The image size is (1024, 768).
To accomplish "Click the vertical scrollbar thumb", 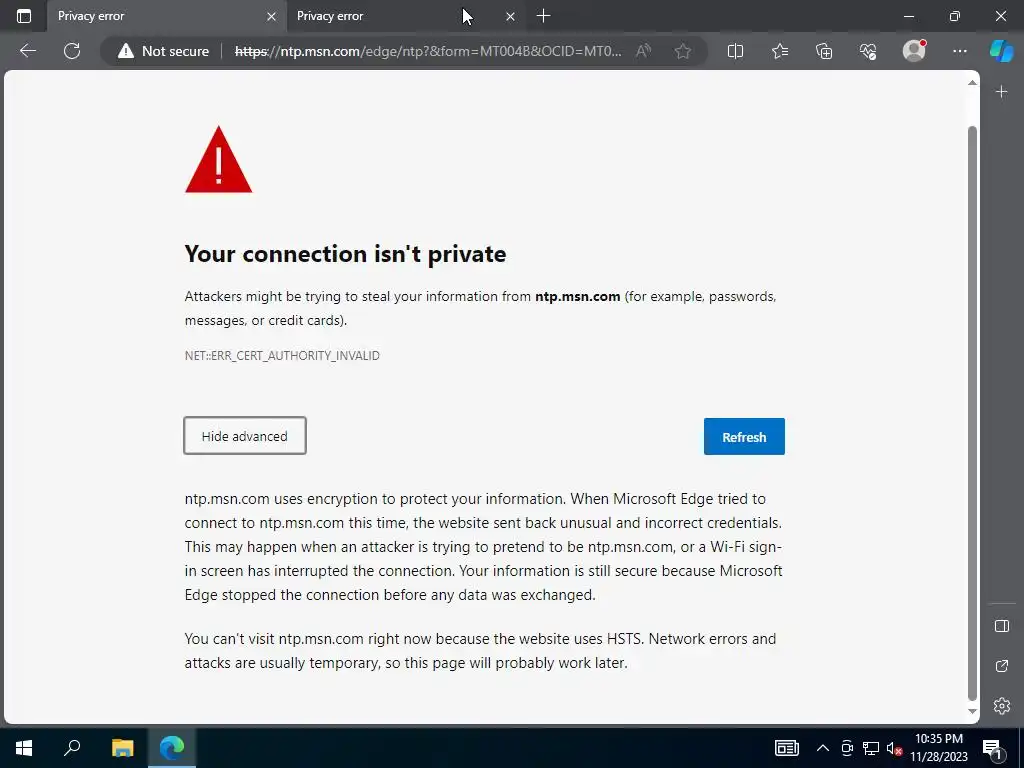I will [x=972, y=413].
